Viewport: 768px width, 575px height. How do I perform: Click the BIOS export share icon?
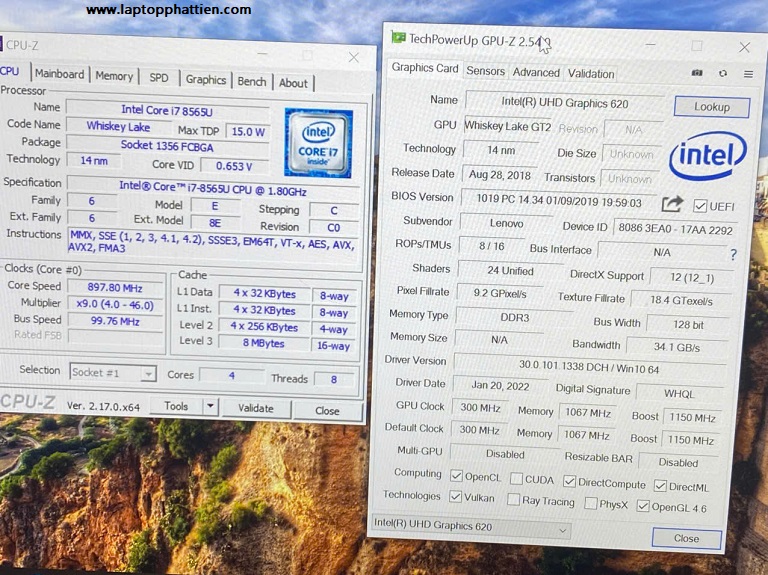coord(672,204)
